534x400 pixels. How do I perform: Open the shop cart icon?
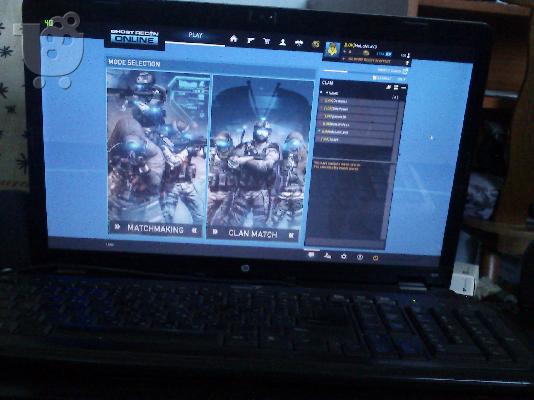267,42
